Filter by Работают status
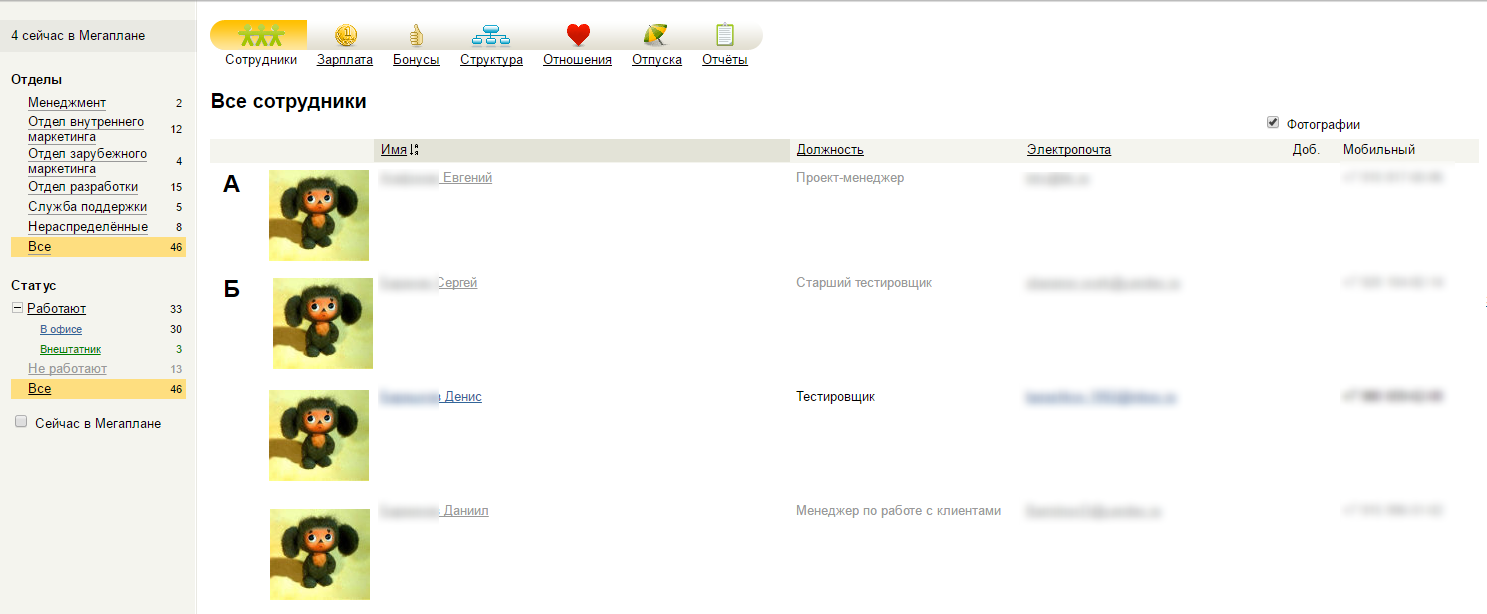The width and height of the screenshot is (1487, 614). (56, 309)
